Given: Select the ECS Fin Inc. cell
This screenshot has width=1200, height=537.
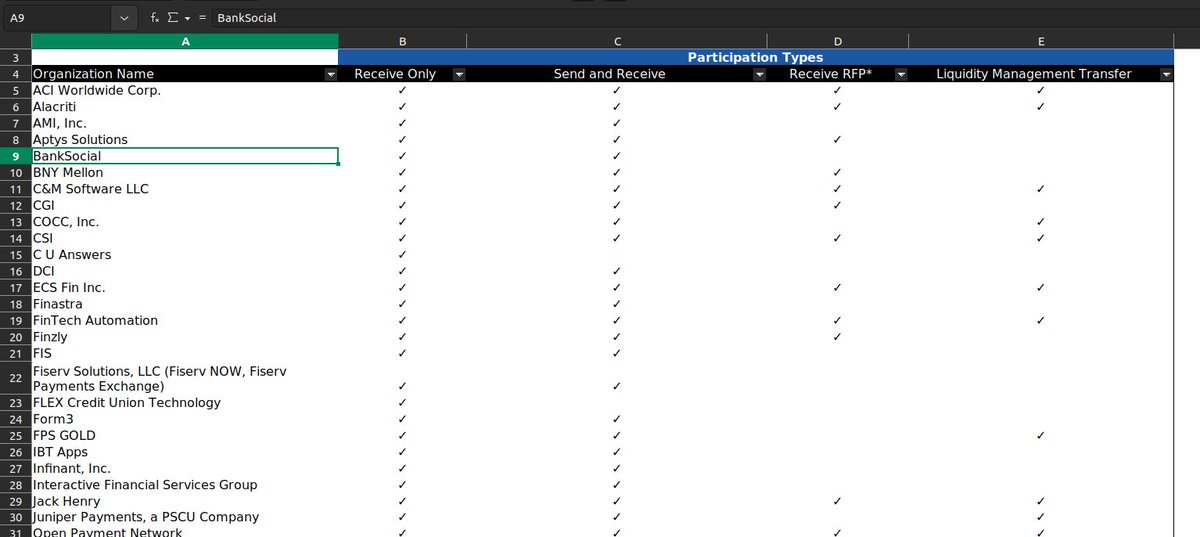Looking at the screenshot, I should pos(185,288).
